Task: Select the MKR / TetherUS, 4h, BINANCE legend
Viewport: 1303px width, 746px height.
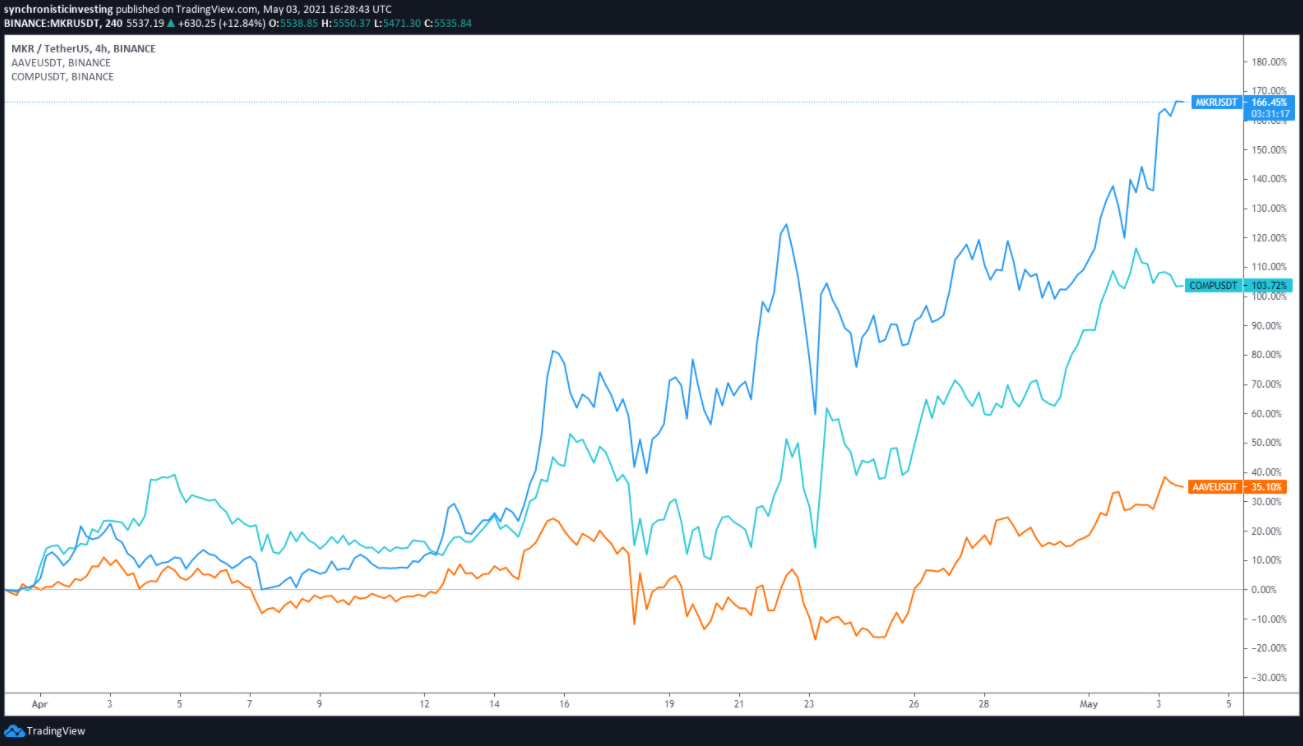Action: pyautogui.click(x=83, y=48)
